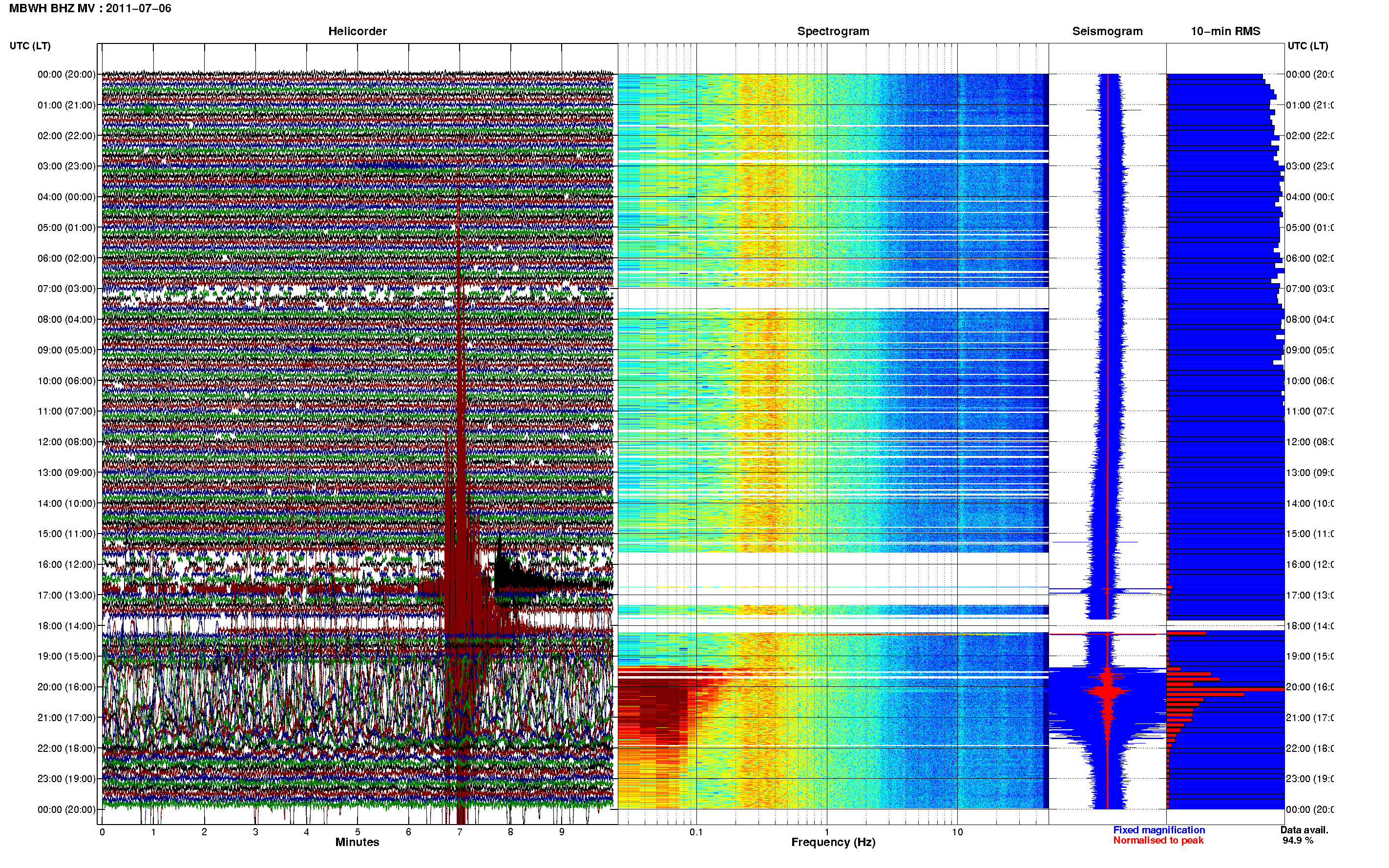Viewport: 1389px width, 868px height.
Task: Click the left '20:00 (16:00)' time label
Action: click(x=66, y=687)
